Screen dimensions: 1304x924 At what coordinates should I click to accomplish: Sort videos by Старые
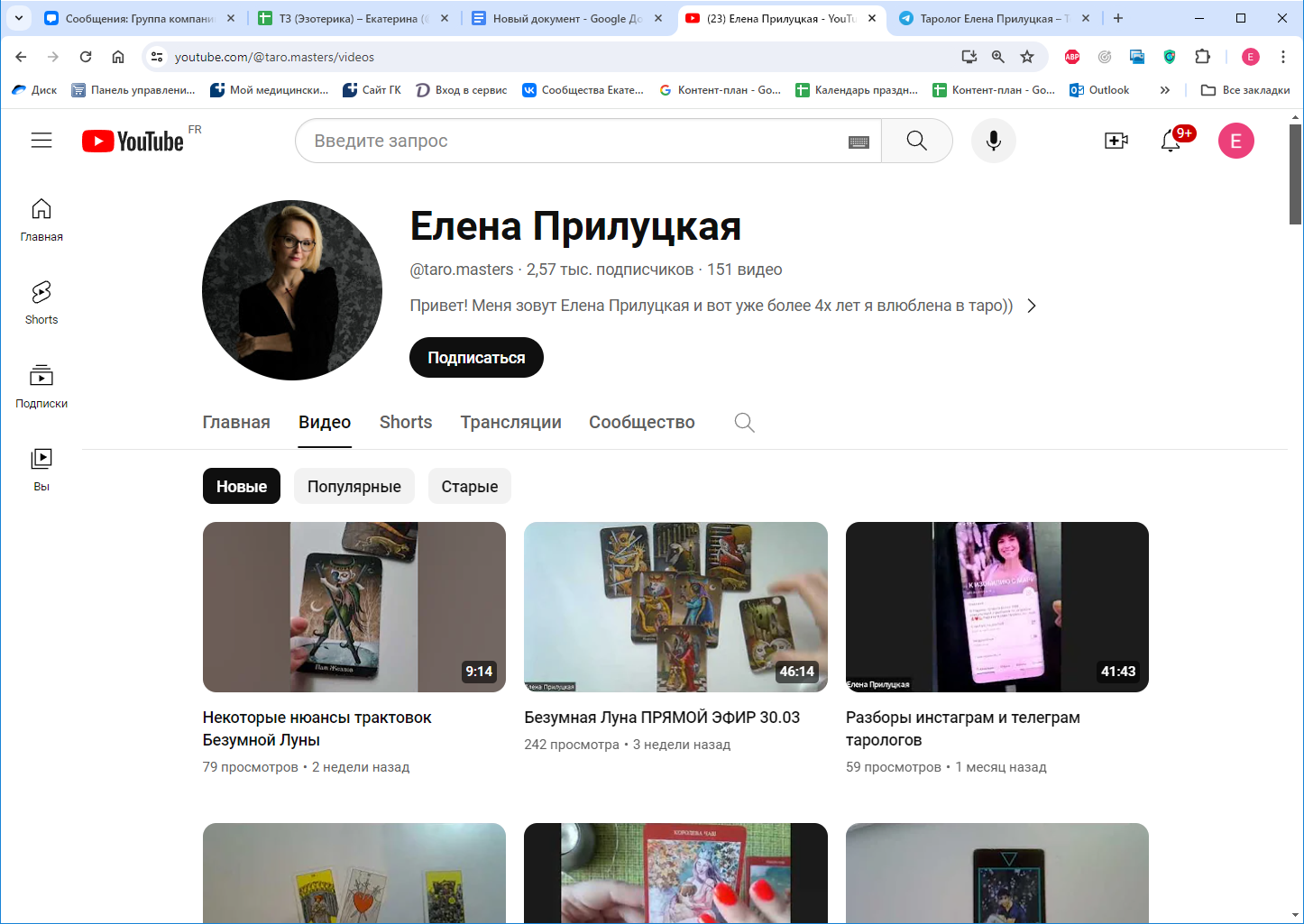tap(470, 486)
